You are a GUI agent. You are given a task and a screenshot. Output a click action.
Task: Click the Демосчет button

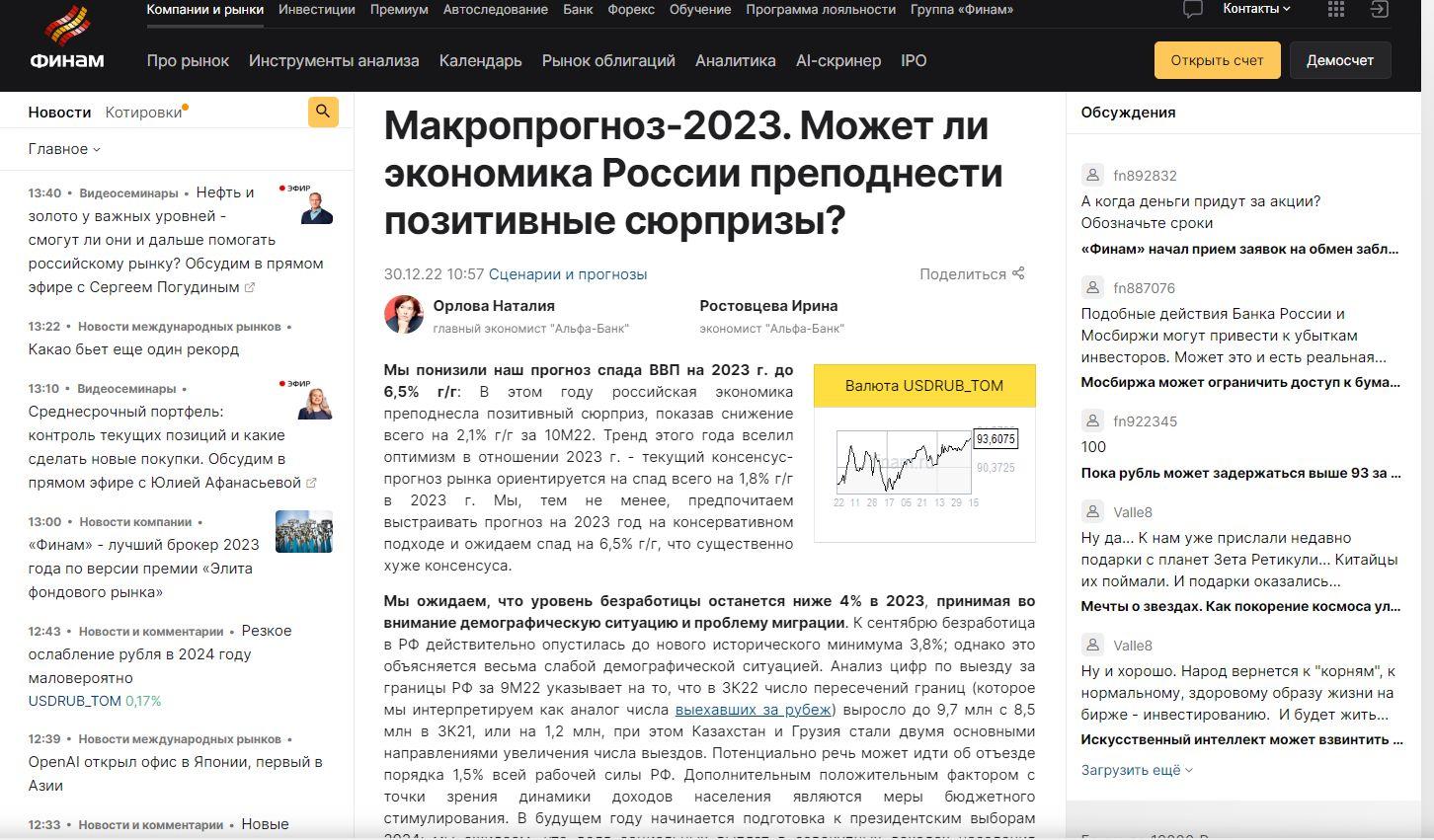(x=1340, y=60)
